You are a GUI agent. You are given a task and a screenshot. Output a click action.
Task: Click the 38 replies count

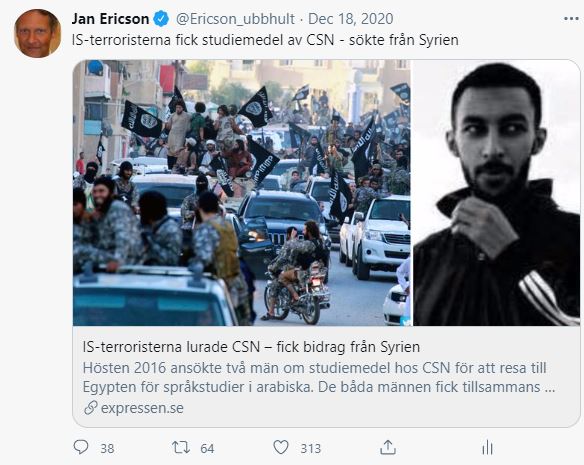coord(107,448)
